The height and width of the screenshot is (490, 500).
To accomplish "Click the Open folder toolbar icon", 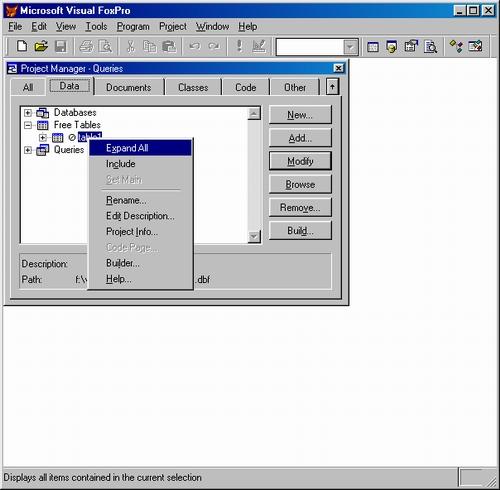I will (41, 46).
